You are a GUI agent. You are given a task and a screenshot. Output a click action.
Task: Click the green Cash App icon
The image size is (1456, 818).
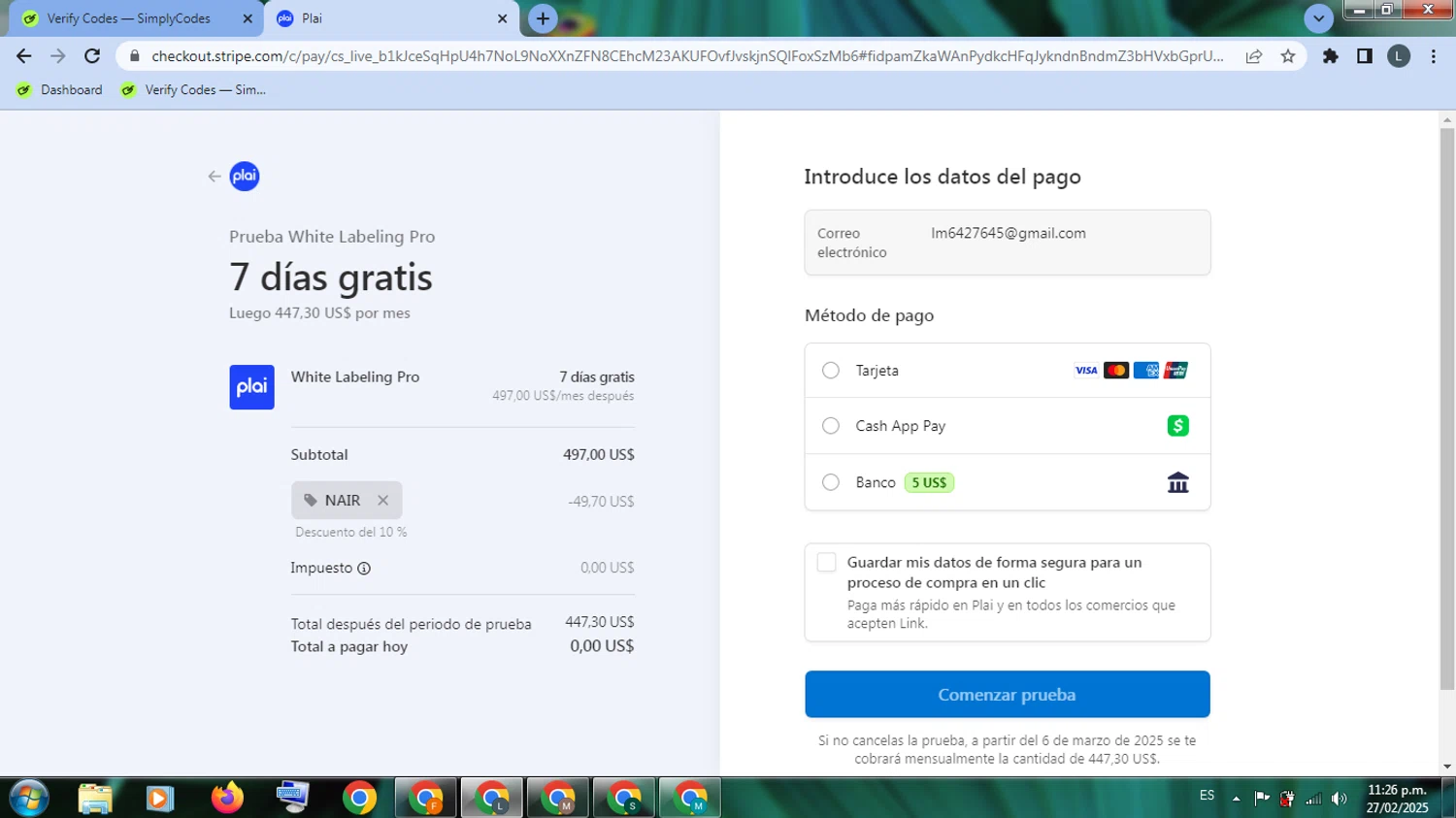tap(1177, 426)
